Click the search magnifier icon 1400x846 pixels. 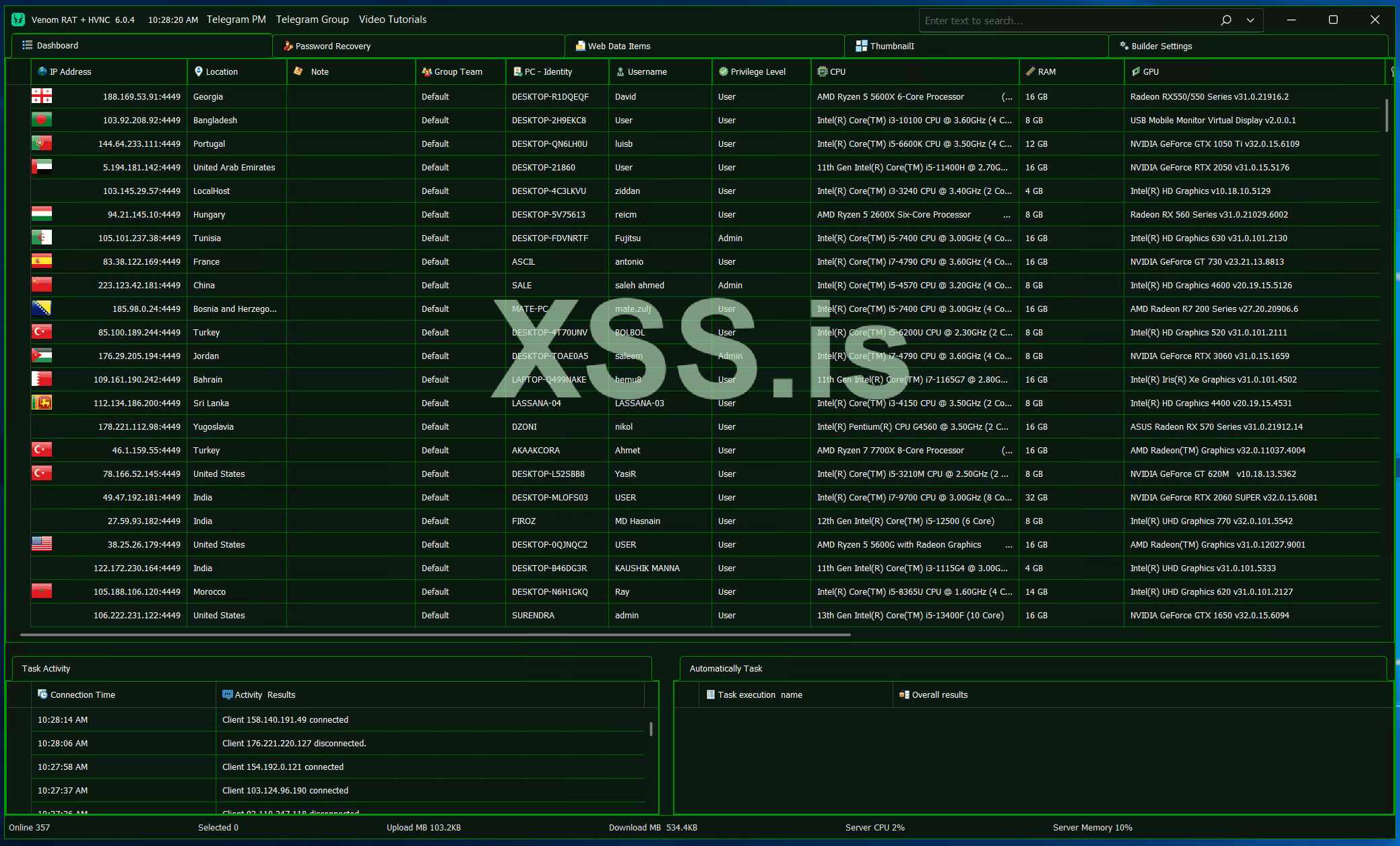pos(1226,20)
